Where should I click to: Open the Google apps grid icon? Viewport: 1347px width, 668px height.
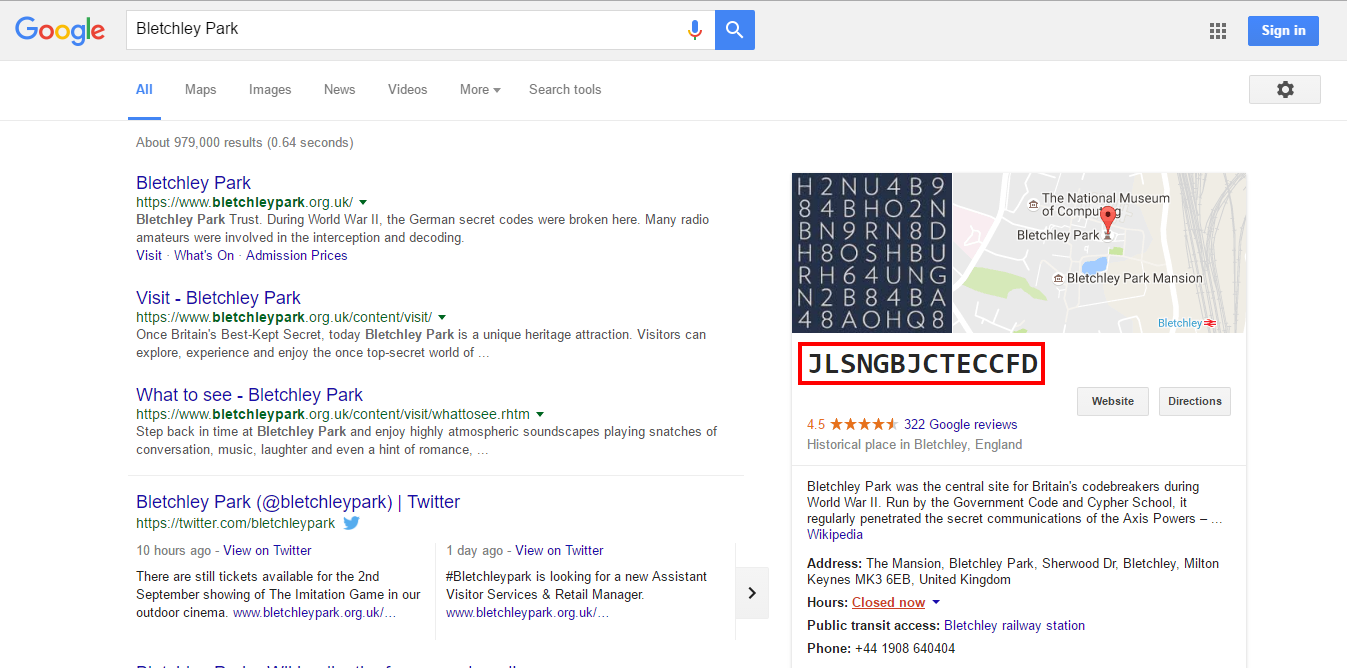1217,31
